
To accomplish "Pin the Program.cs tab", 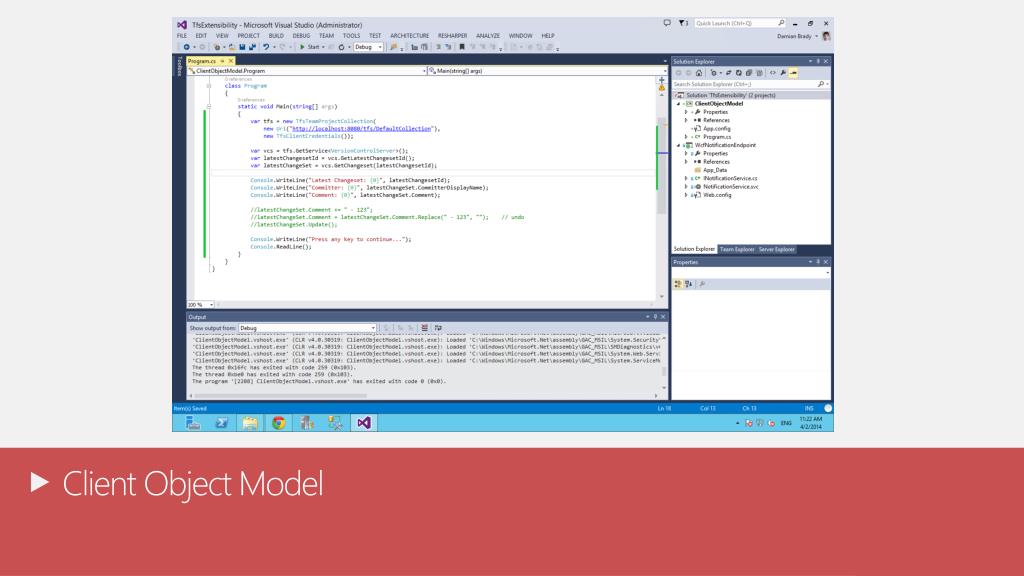I will point(222,61).
